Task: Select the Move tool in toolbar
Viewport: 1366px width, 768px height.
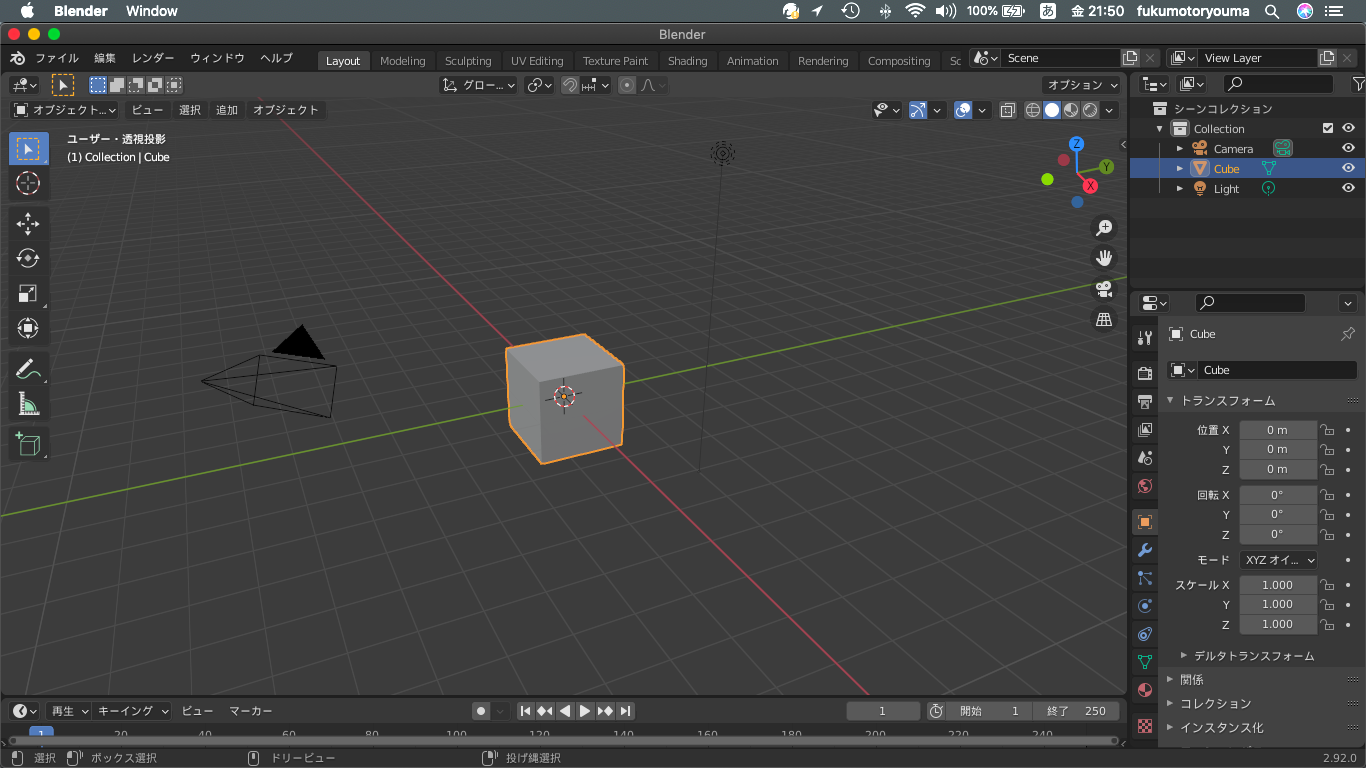Action: point(28,223)
